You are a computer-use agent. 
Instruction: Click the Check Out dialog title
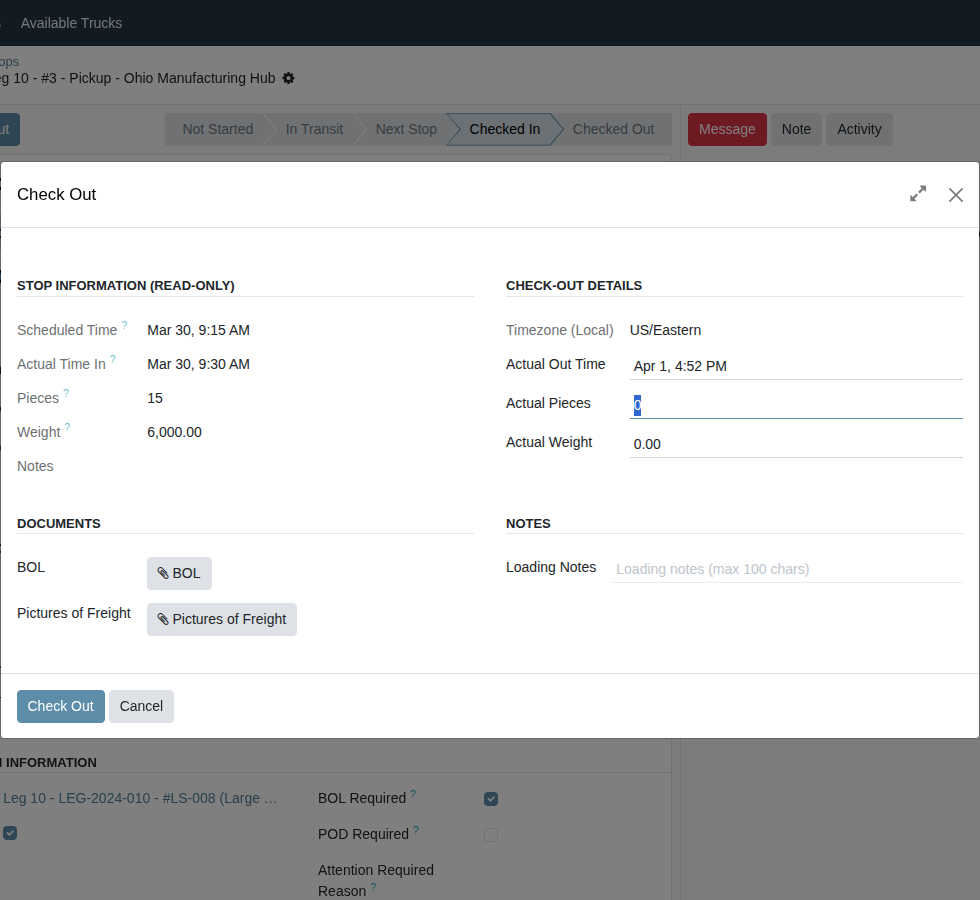[56, 194]
